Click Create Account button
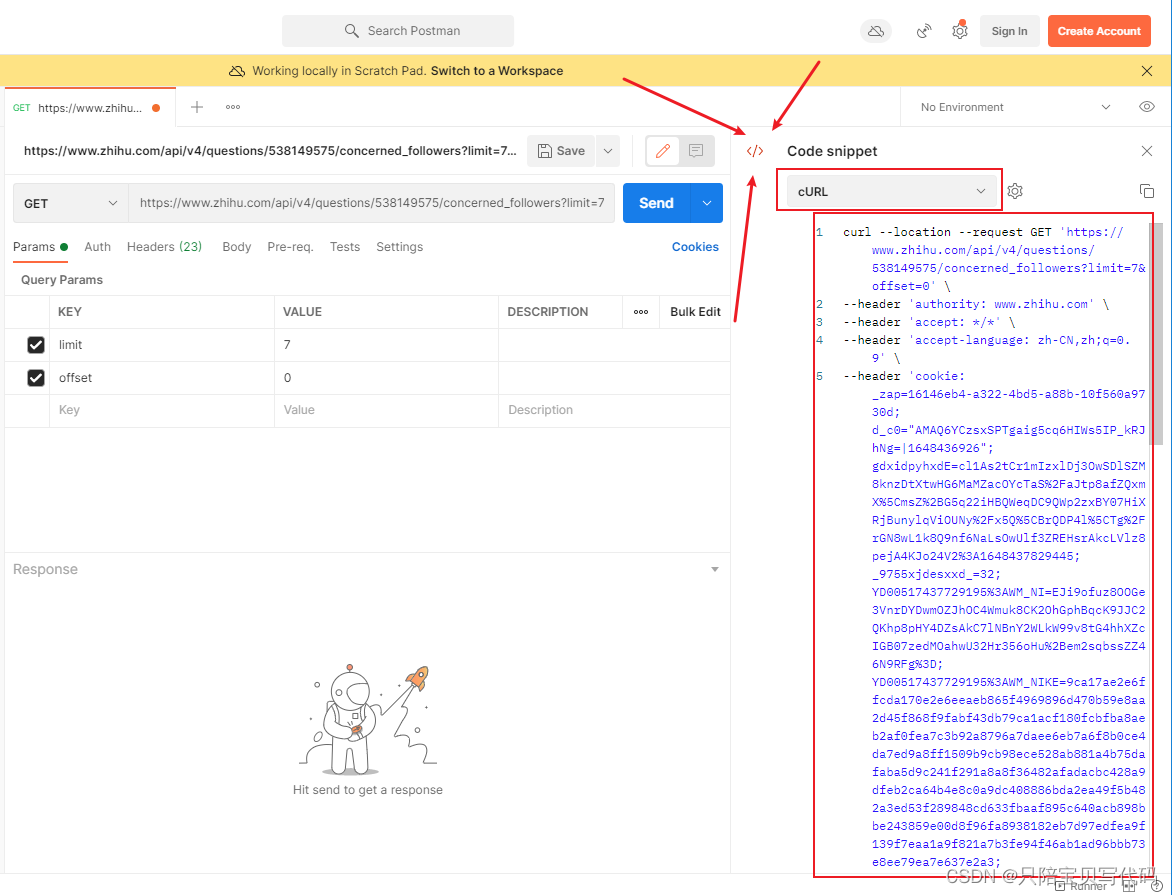 pos(1099,31)
